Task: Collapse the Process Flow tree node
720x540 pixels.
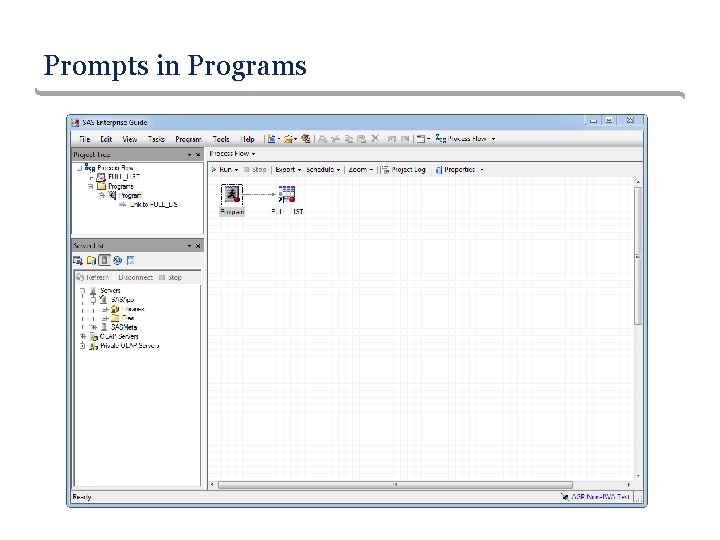Action: 79,169
